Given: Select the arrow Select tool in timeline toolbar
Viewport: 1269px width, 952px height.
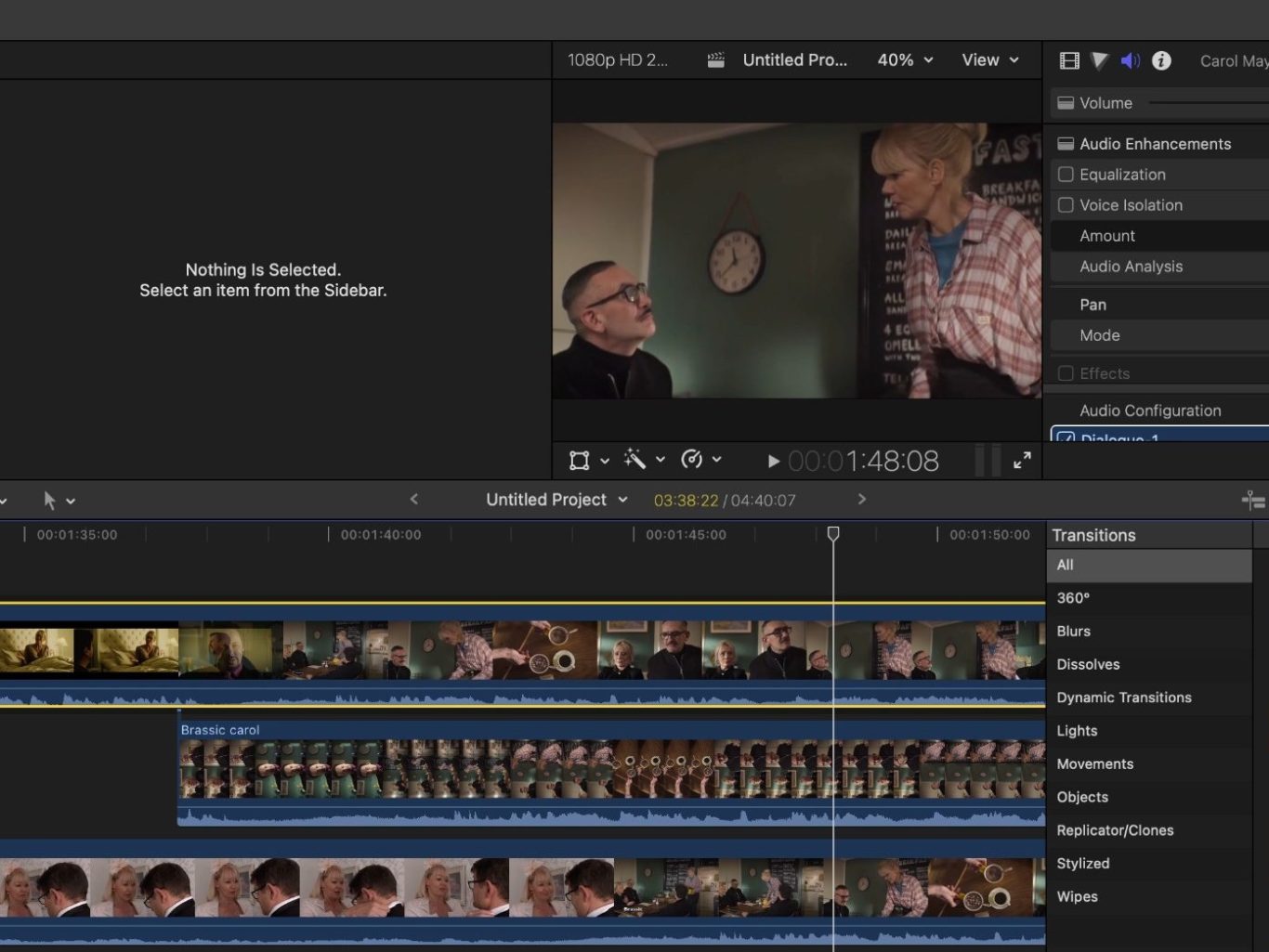Looking at the screenshot, I should pos(50,501).
